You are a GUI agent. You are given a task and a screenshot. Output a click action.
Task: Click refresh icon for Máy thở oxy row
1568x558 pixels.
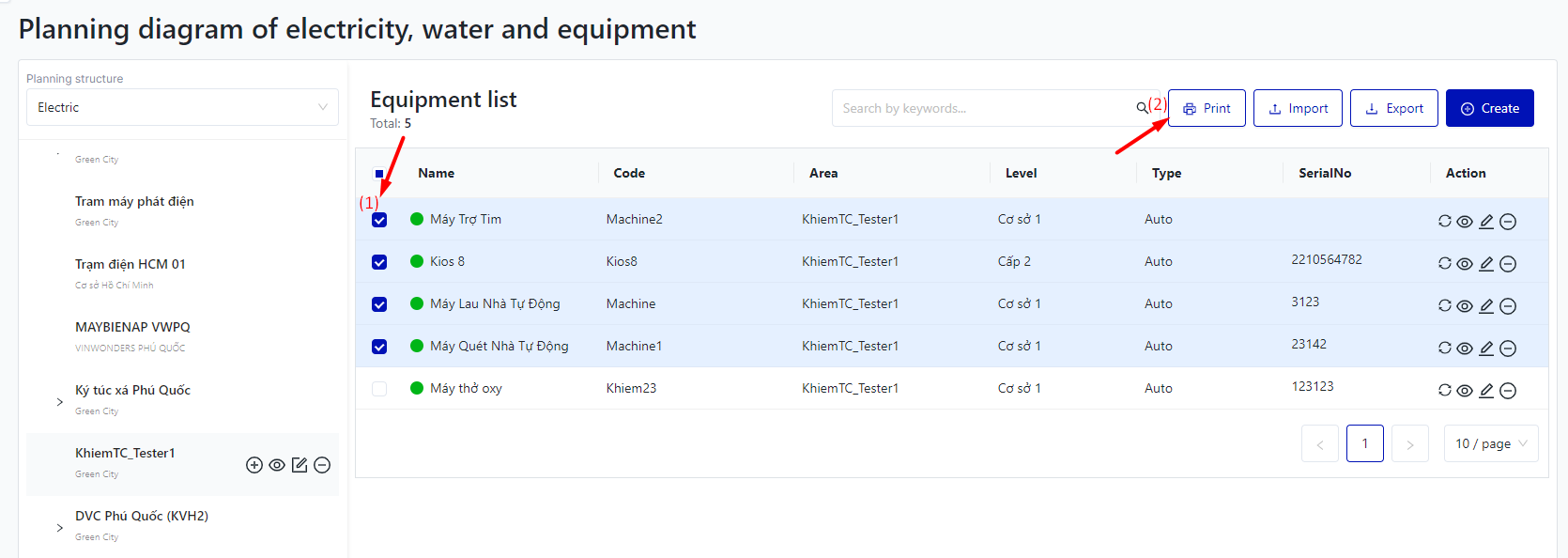click(1444, 391)
